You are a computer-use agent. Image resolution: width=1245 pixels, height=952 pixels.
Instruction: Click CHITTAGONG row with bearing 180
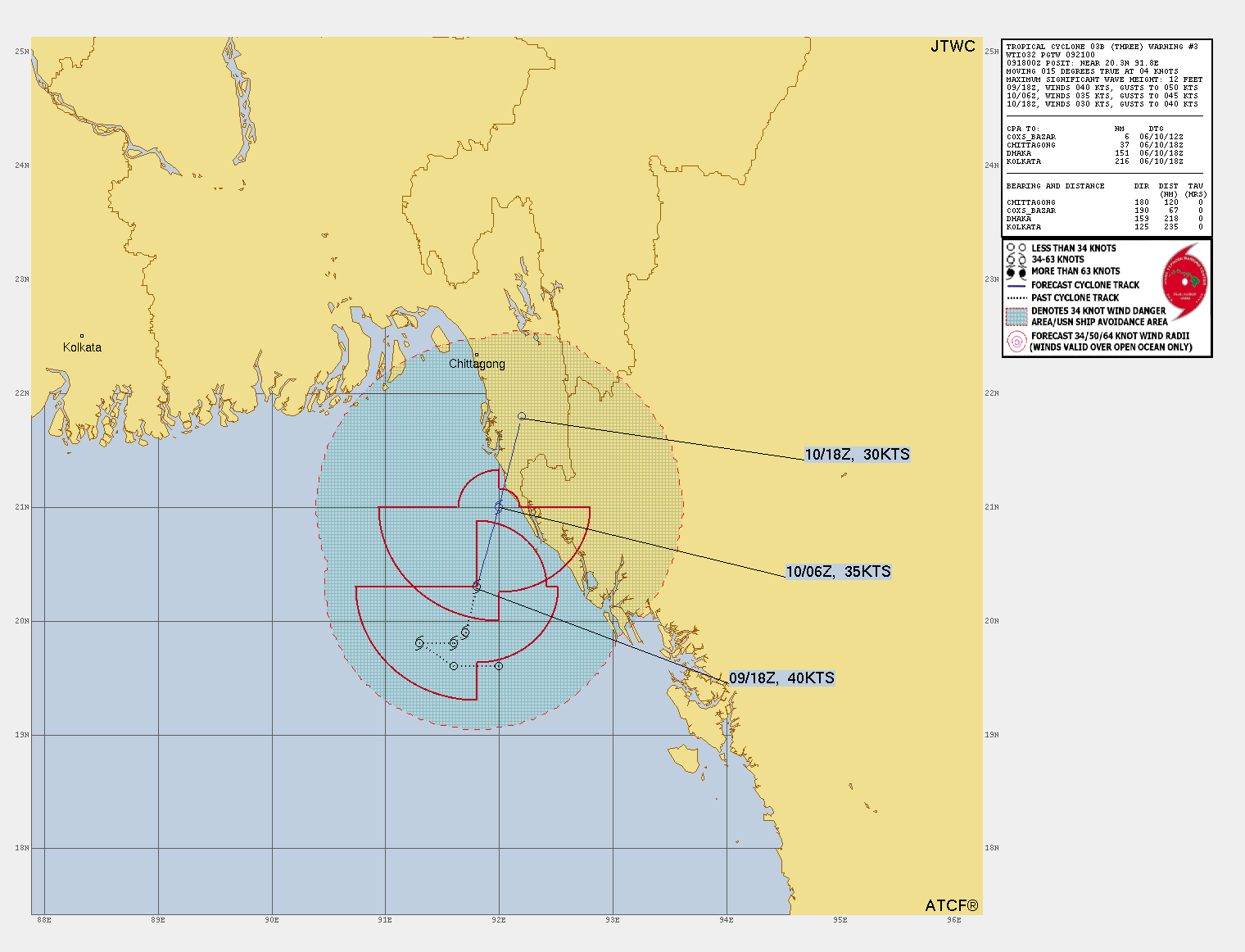point(1104,202)
